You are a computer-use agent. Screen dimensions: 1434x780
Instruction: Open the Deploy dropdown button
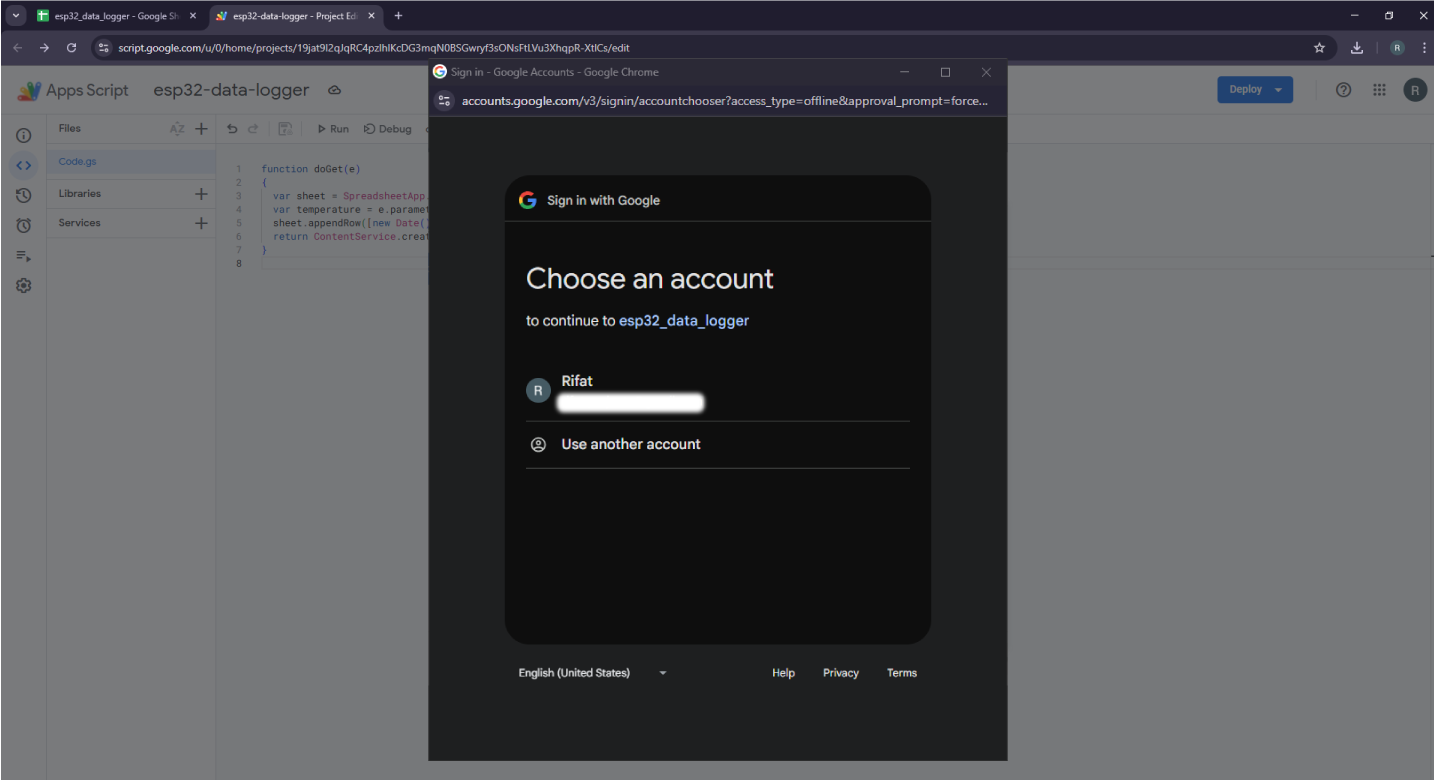1254,90
